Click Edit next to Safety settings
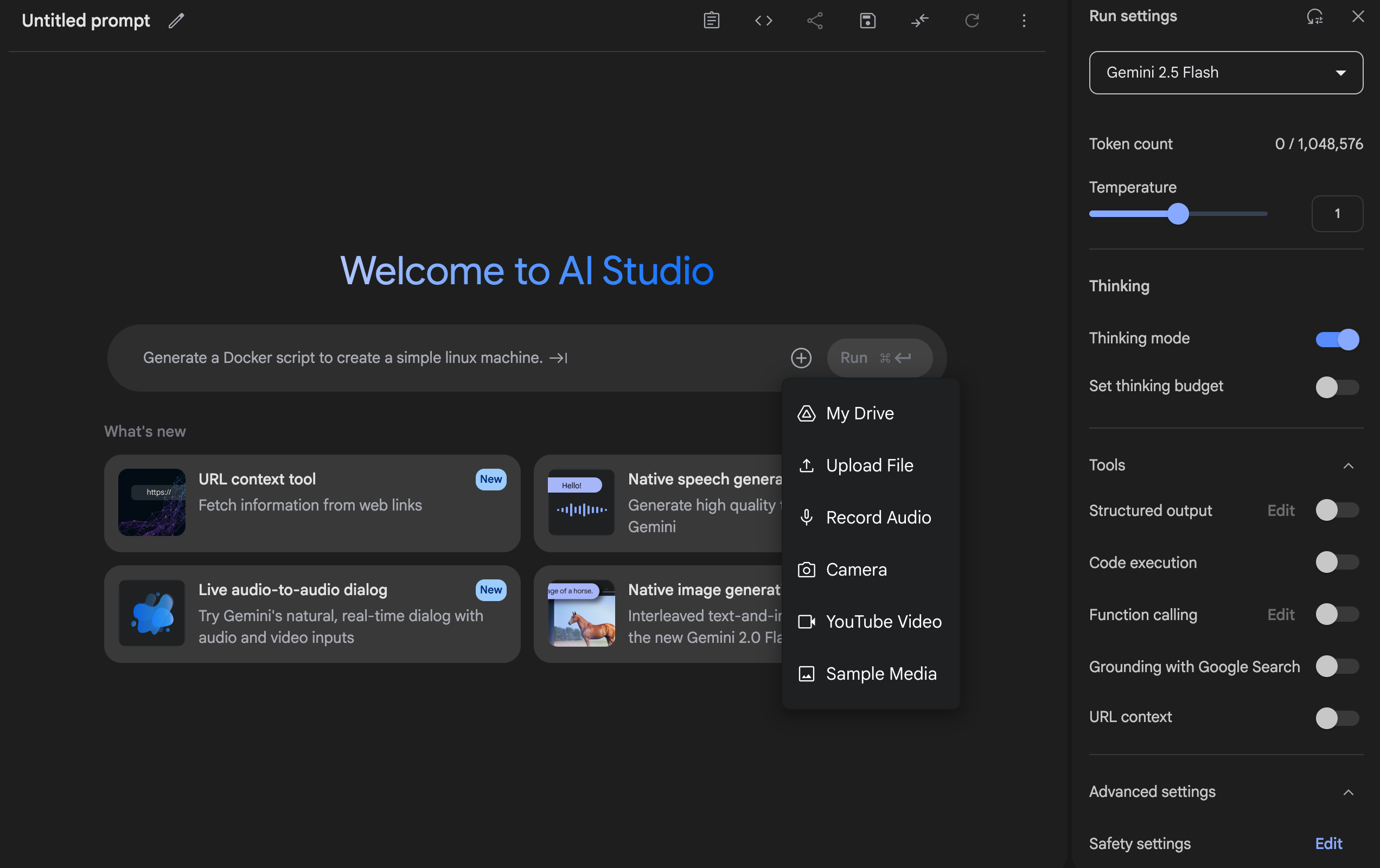This screenshot has width=1380, height=868. click(x=1328, y=844)
